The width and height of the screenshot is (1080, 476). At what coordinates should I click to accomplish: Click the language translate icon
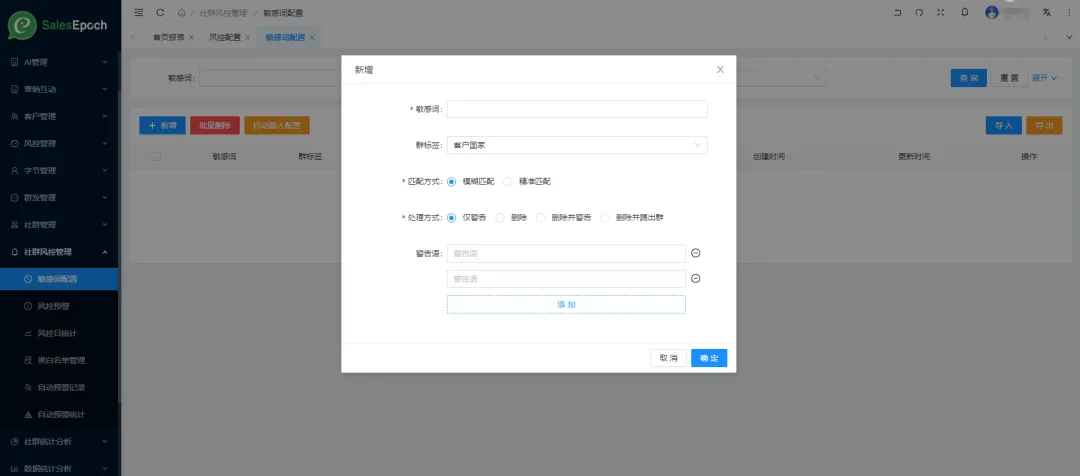click(1047, 12)
